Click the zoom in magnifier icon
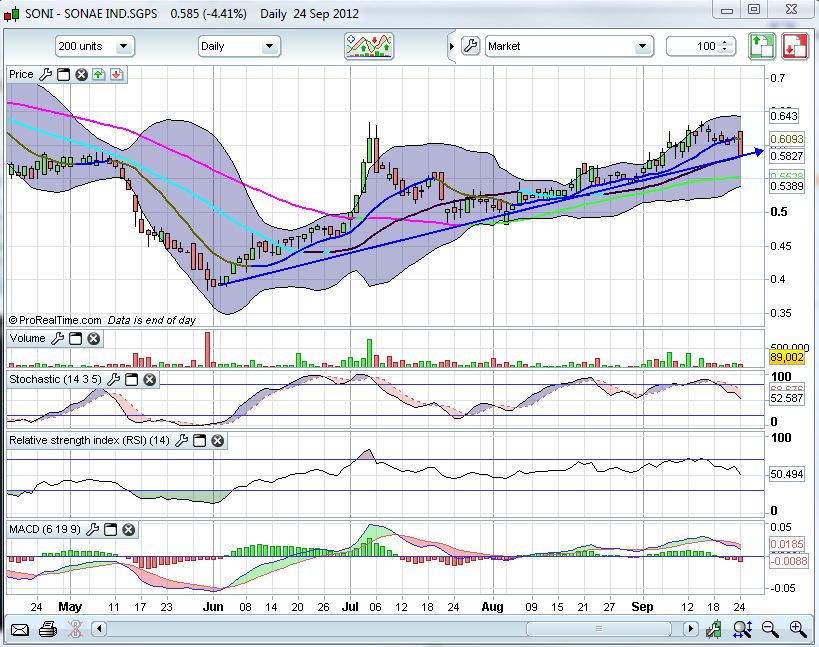819x647 pixels. 798,629
